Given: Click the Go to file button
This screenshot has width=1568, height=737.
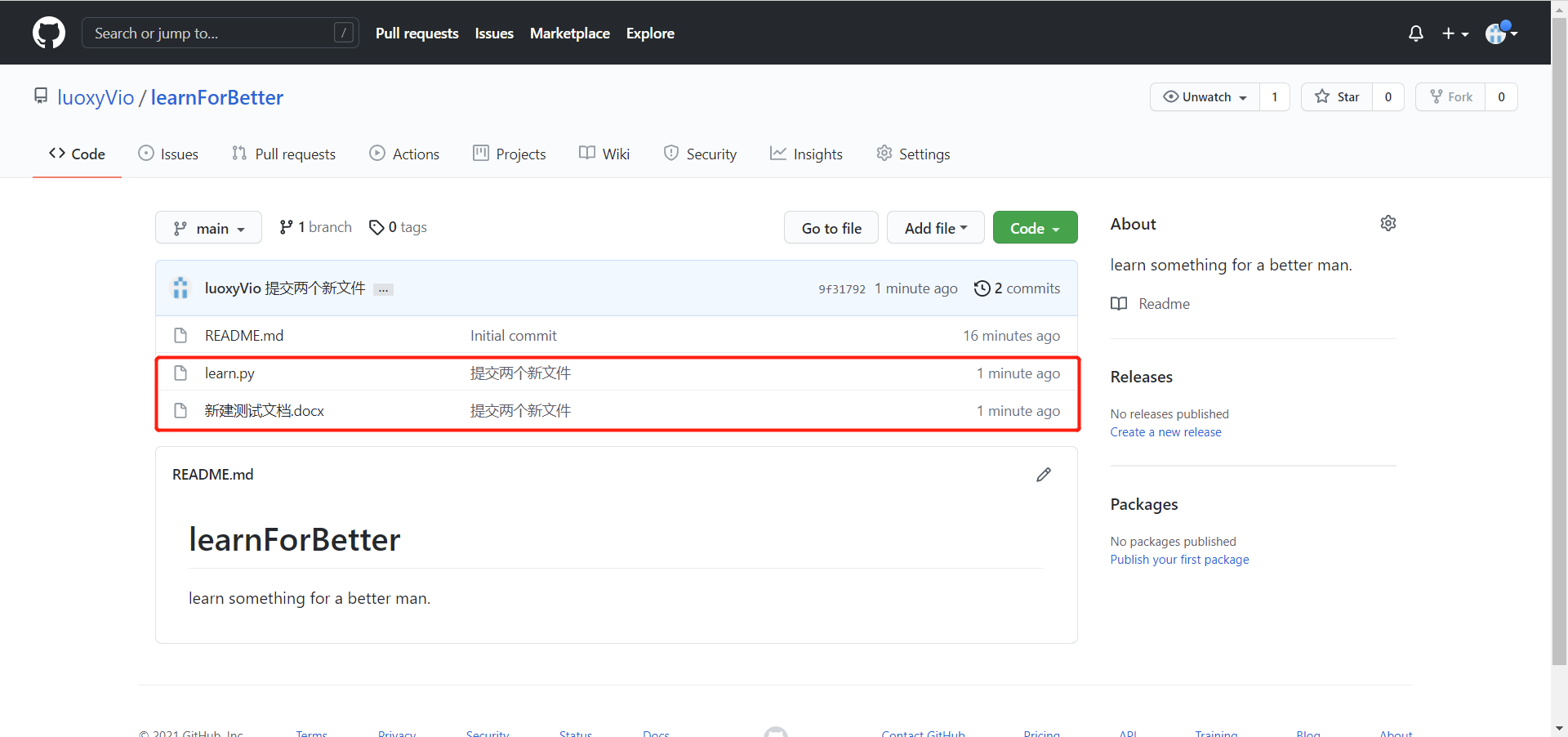Looking at the screenshot, I should pyautogui.click(x=831, y=228).
